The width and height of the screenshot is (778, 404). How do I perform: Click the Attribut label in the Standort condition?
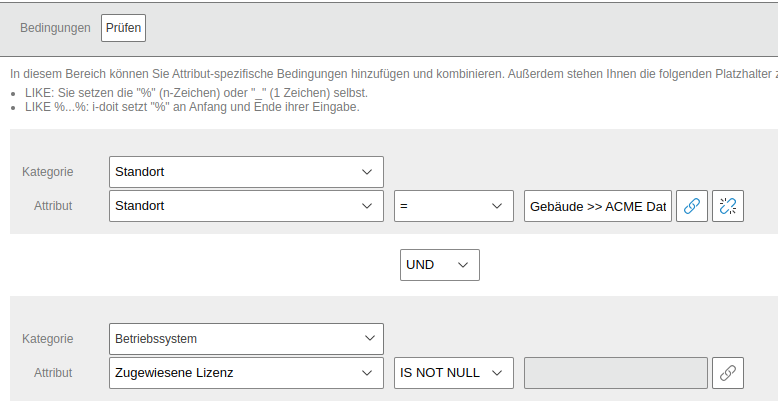tap(53, 206)
